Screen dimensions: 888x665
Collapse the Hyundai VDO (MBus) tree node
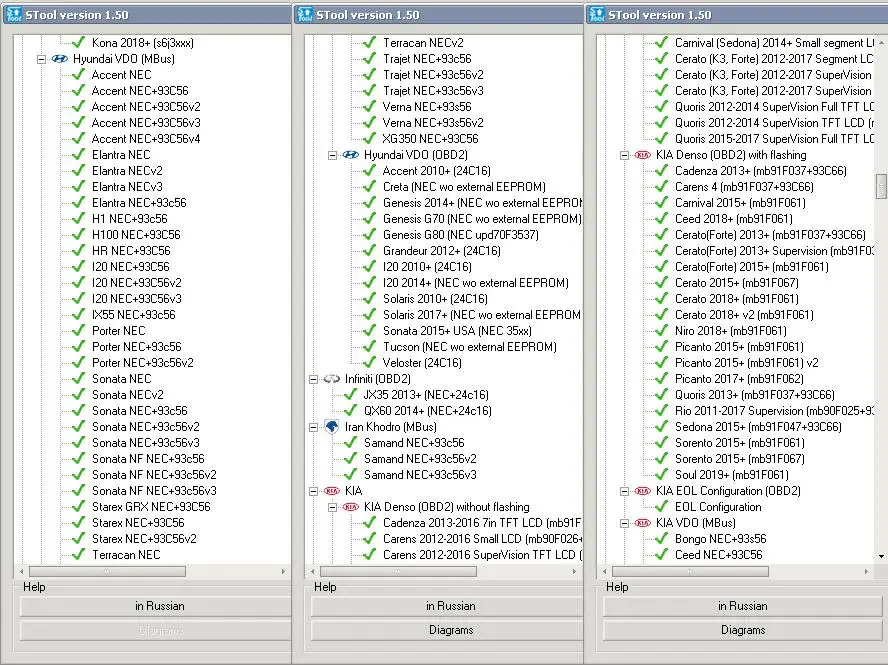(x=41, y=59)
